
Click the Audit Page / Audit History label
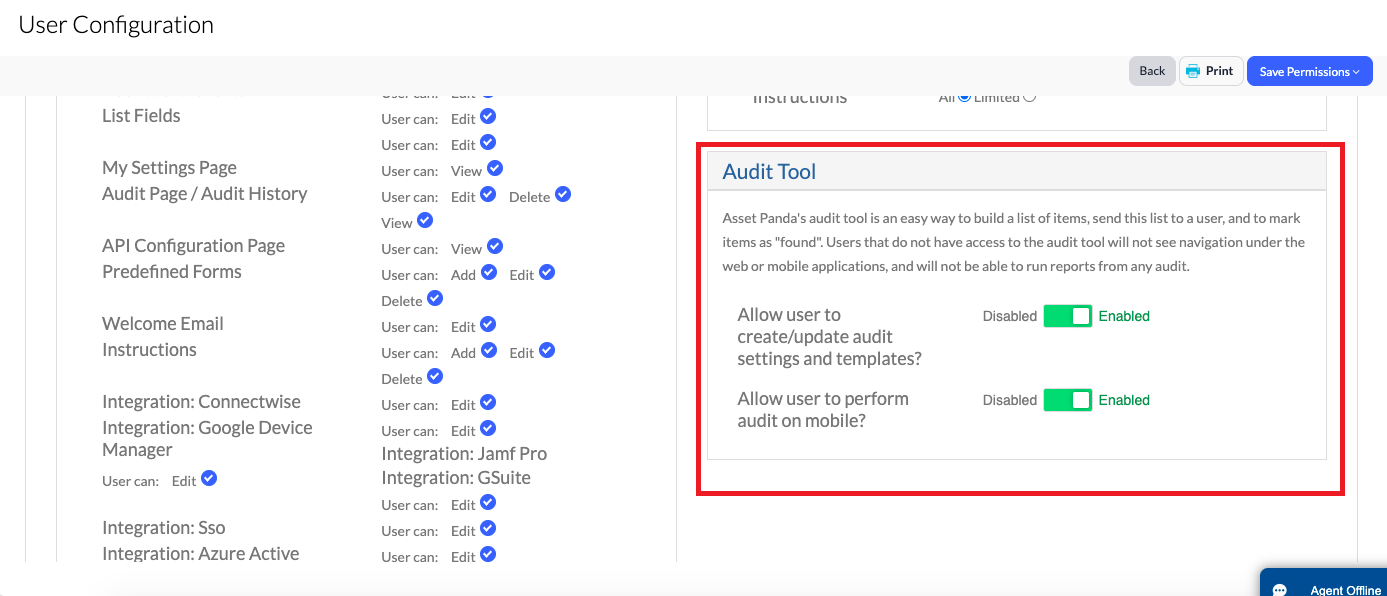(204, 194)
